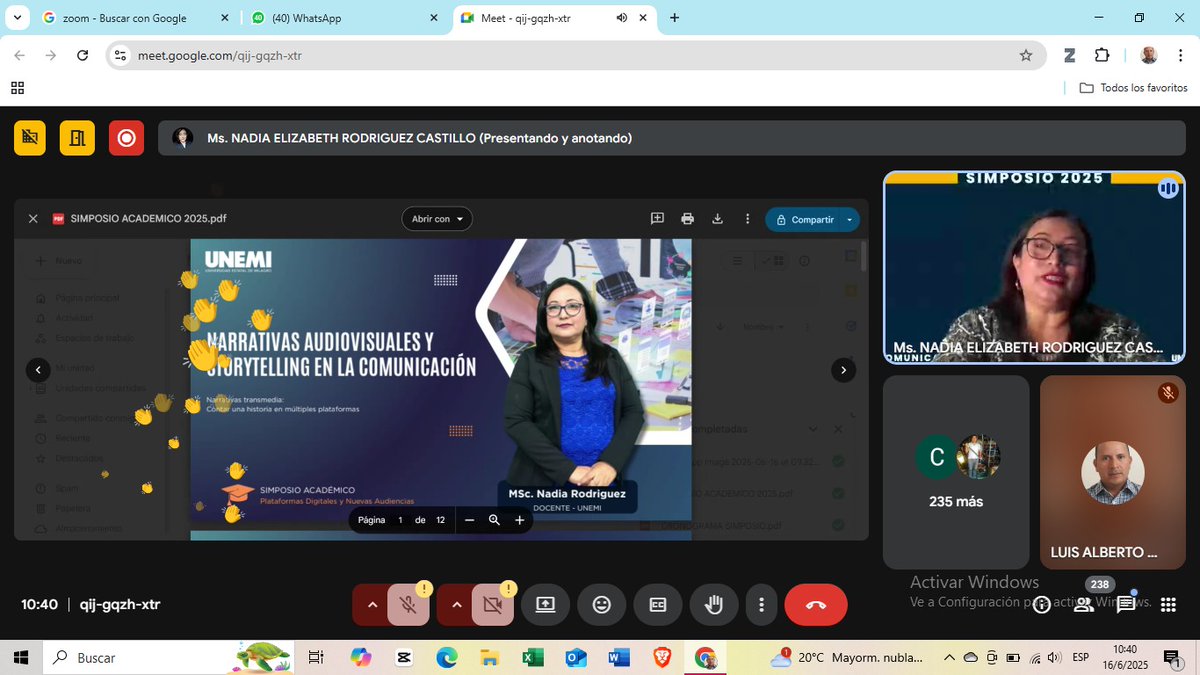Launch Brave browser from taskbar

click(662, 657)
